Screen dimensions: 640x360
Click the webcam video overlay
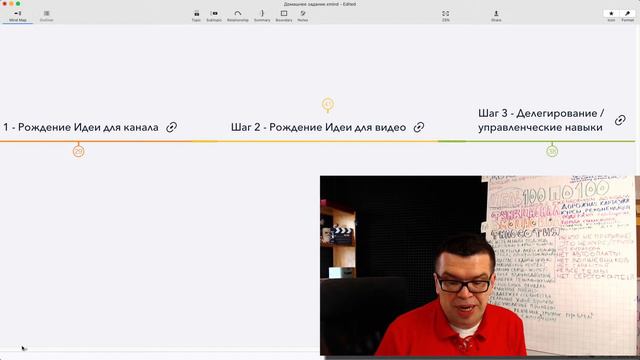(x=480, y=265)
